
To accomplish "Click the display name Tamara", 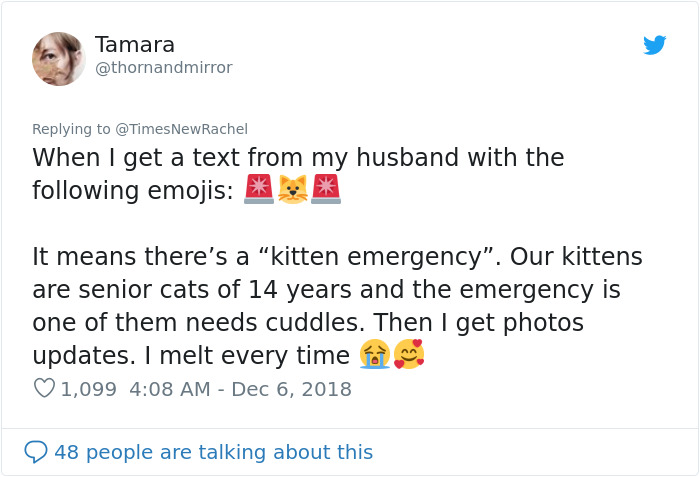I will (135, 45).
